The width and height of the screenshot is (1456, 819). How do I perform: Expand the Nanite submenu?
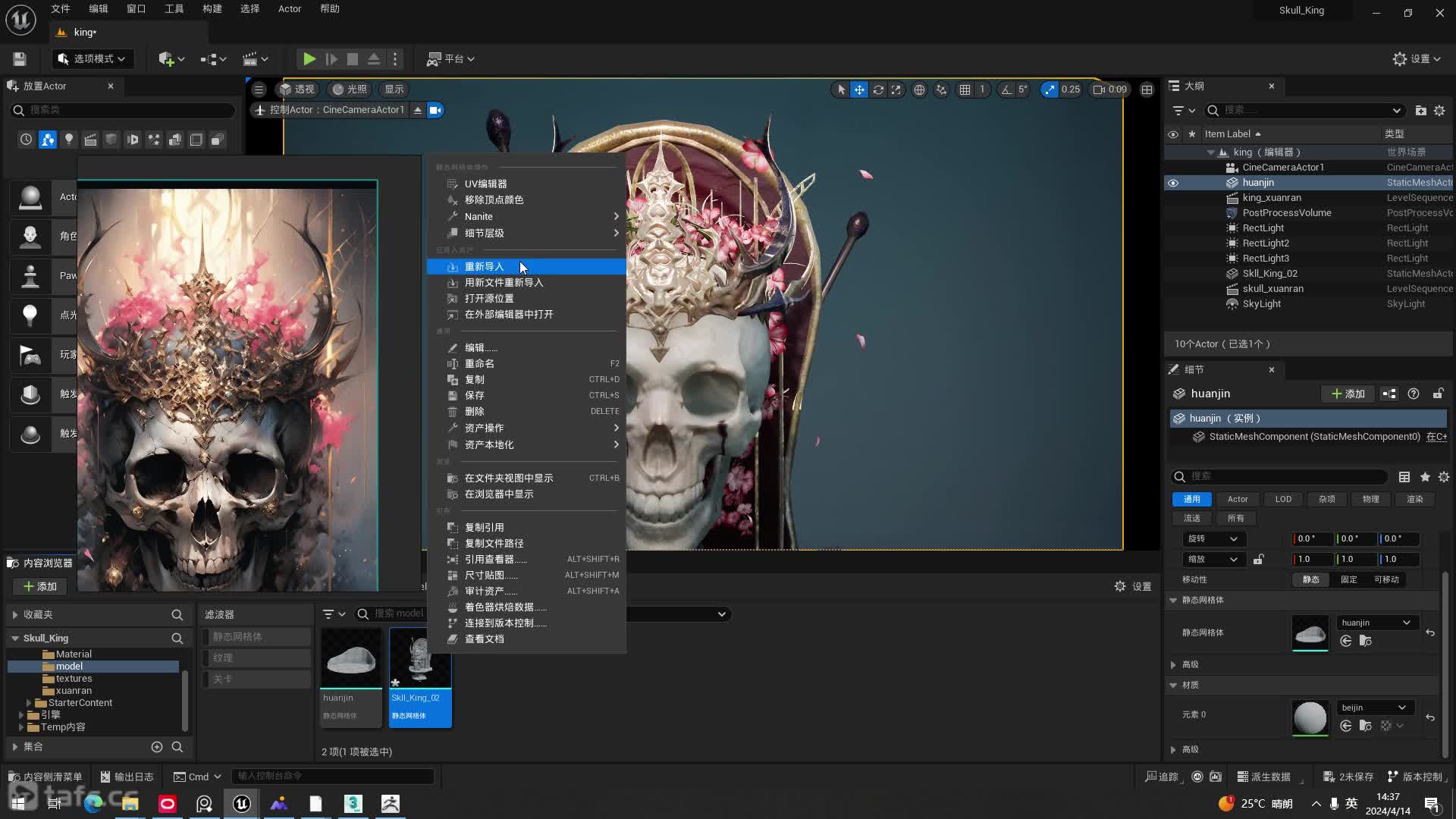526,217
